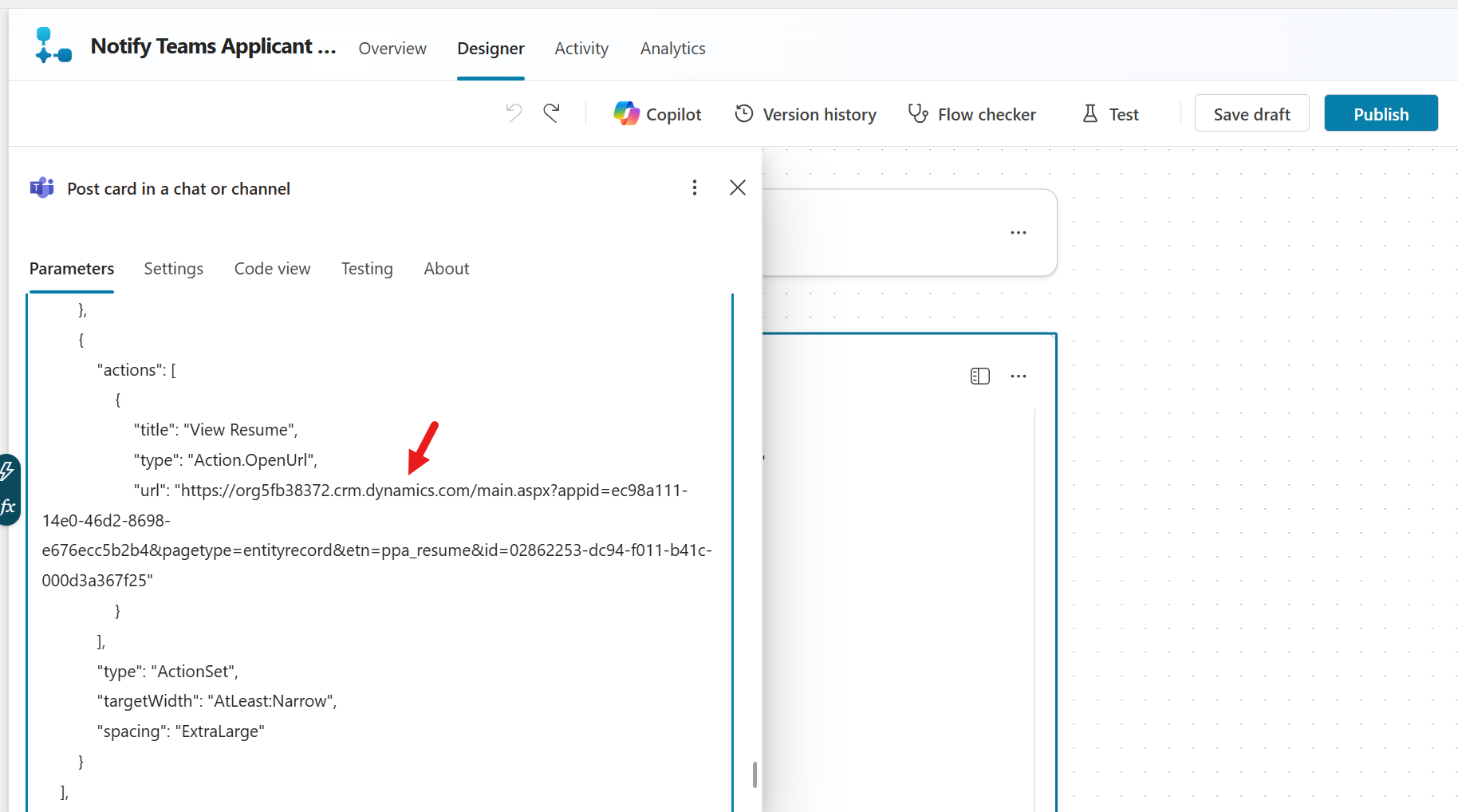Collapse the action card details pane
Image resolution: width=1458 pixels, height=812 pixels.
tap(980, 376)
